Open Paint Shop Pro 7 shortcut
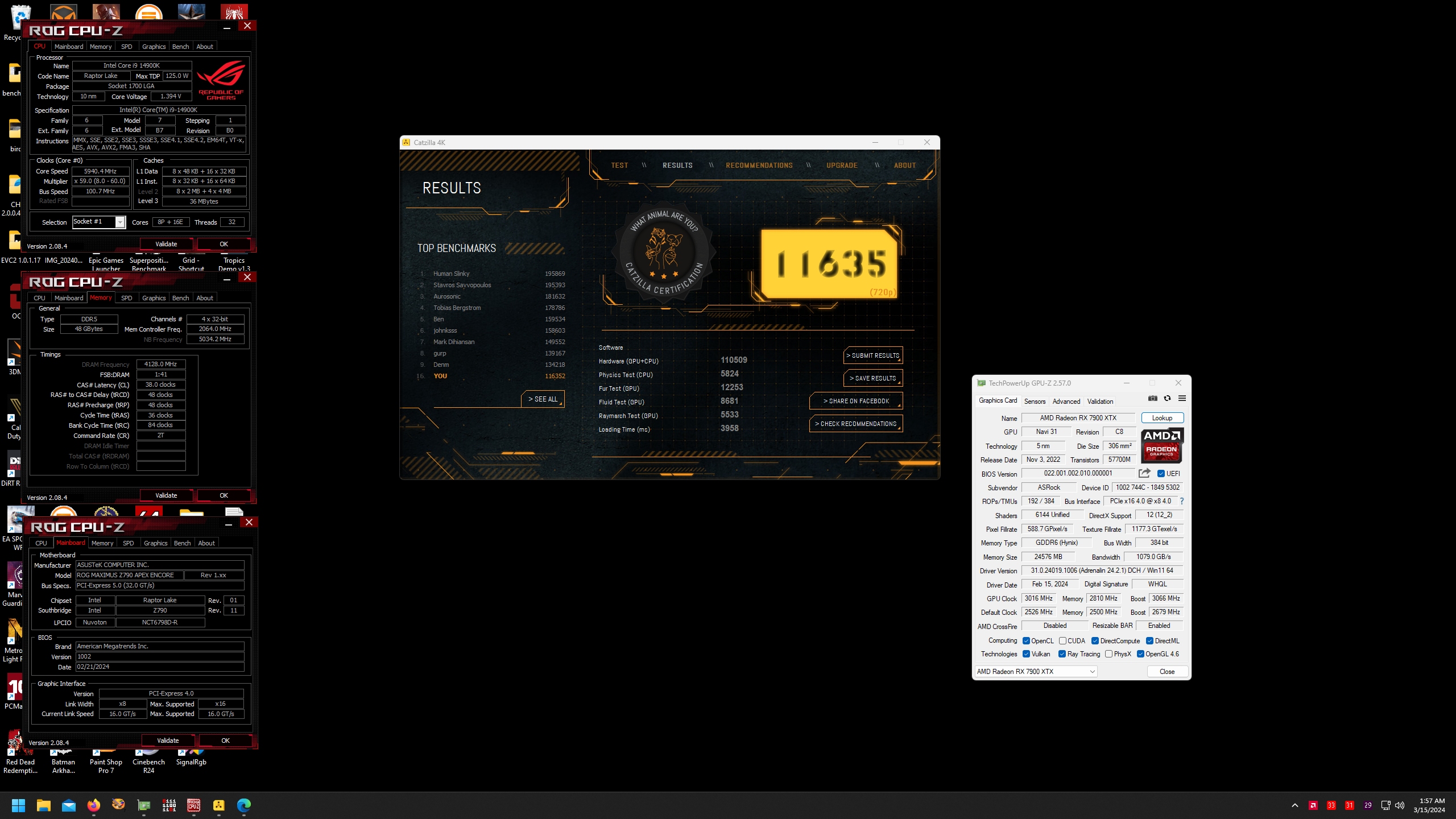 (106, 762)
